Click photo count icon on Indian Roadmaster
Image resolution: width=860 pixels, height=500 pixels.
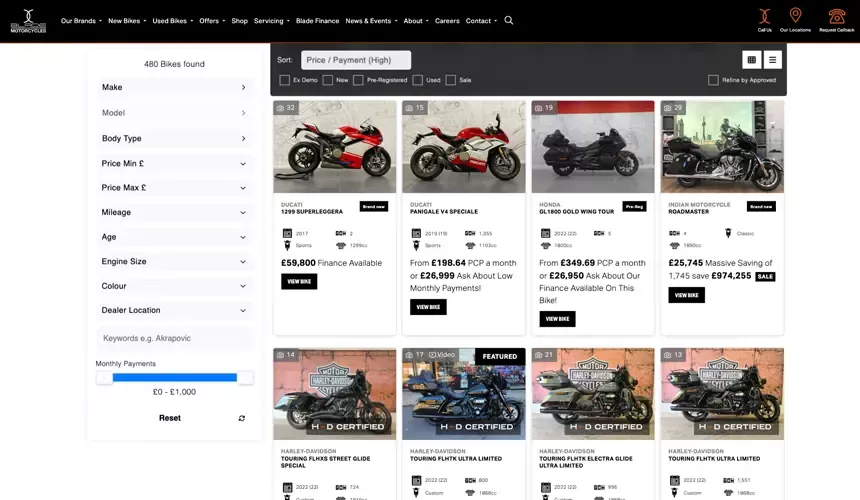pos(667,108)
